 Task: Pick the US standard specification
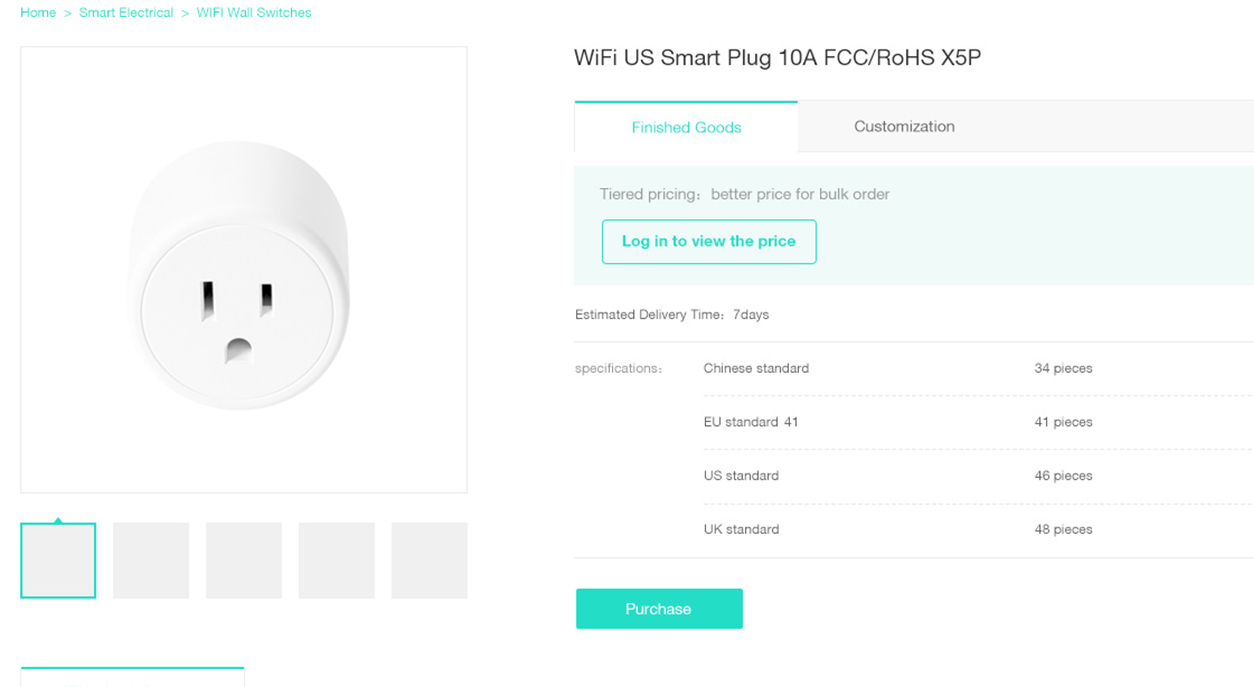click(x=741, y=476)
